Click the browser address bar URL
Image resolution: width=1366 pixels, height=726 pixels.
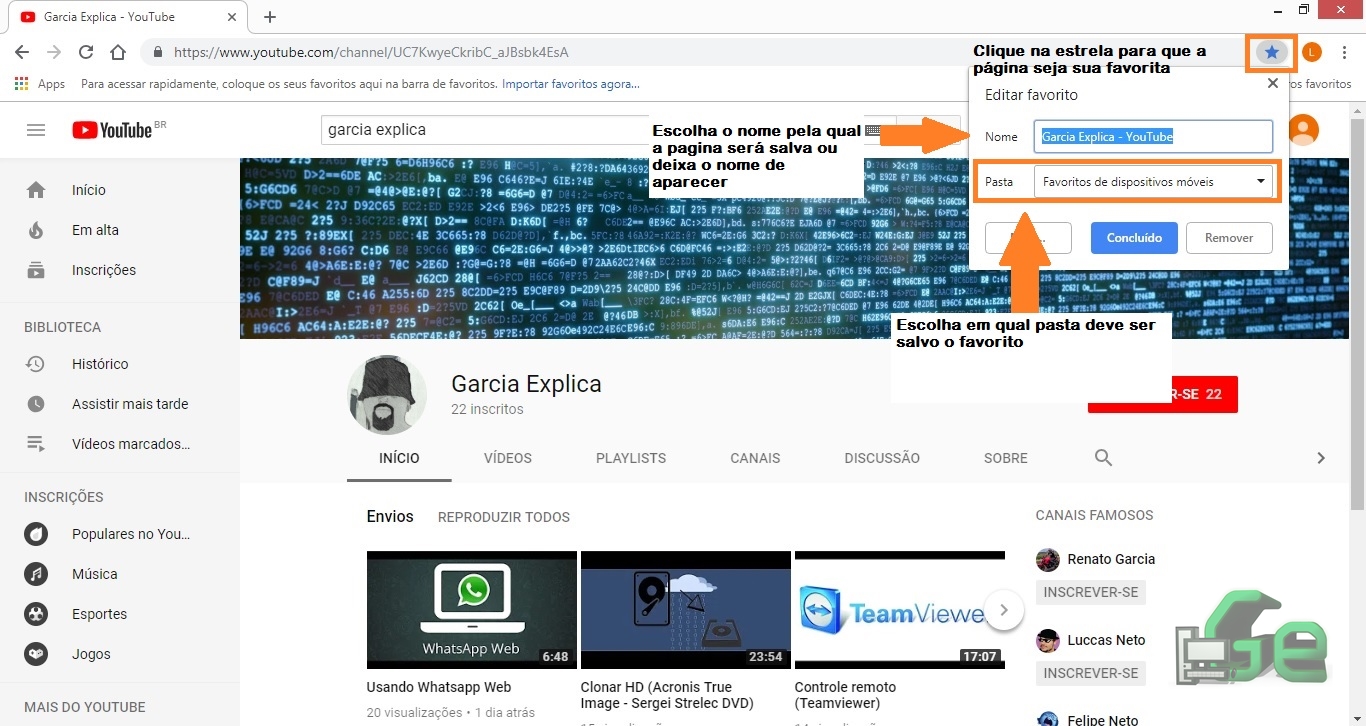[371, 52]
